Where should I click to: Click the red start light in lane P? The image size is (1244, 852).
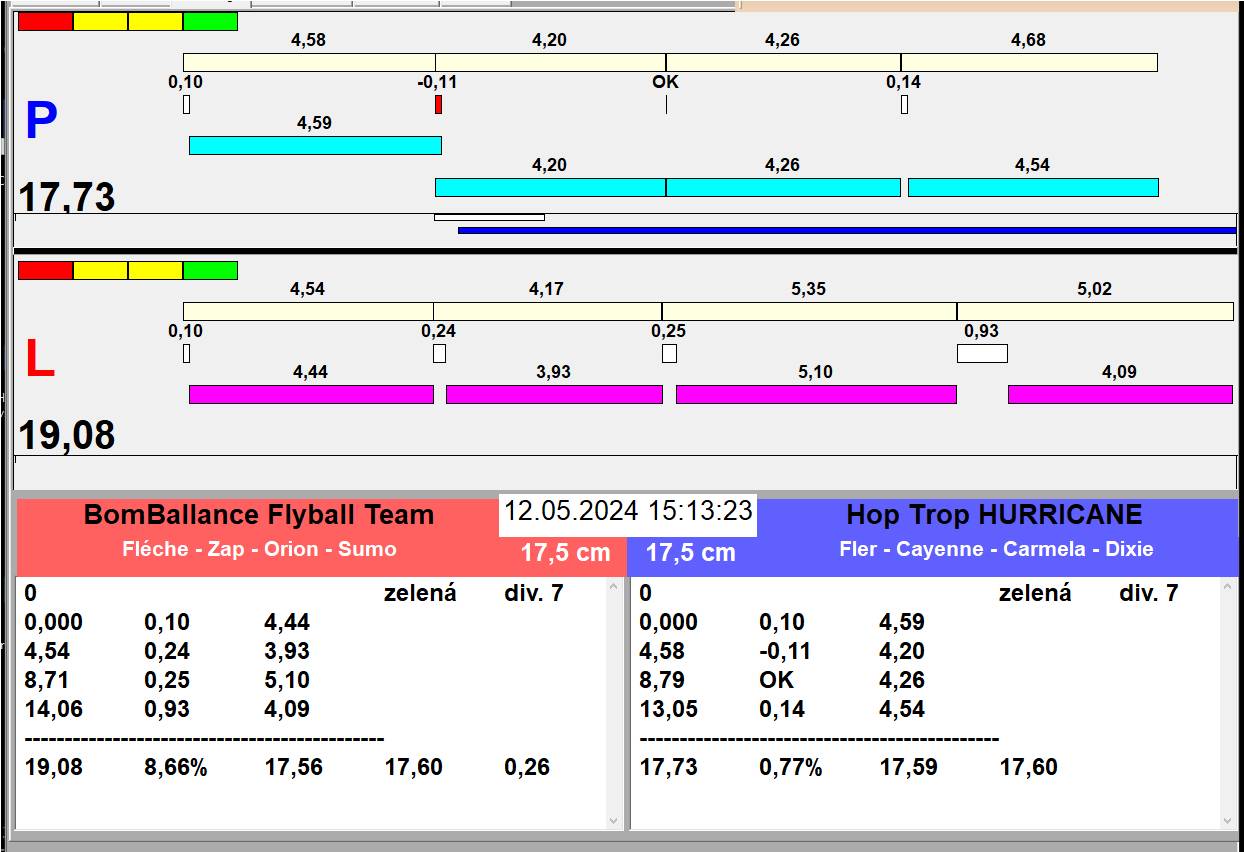click(x=45, y=21)
